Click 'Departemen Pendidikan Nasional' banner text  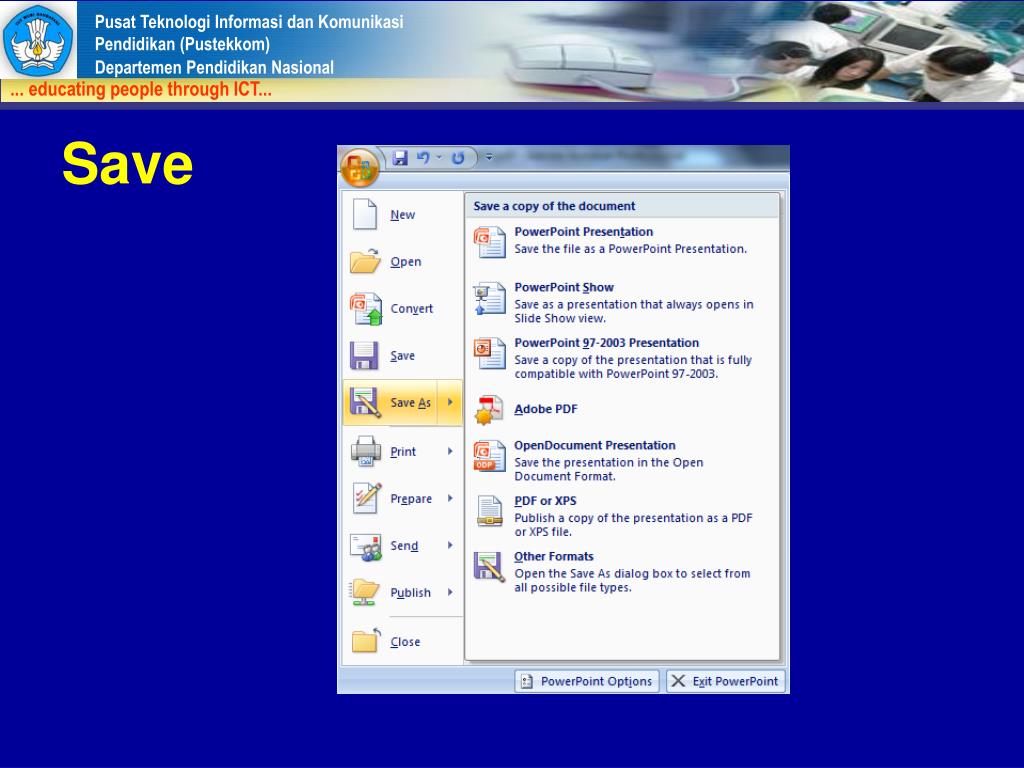[214, 67]
